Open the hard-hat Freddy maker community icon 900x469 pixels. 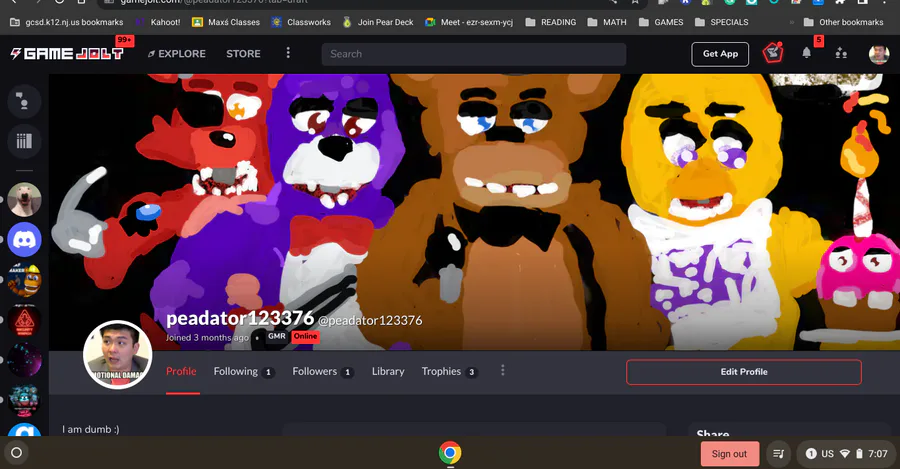coord(24,280)
